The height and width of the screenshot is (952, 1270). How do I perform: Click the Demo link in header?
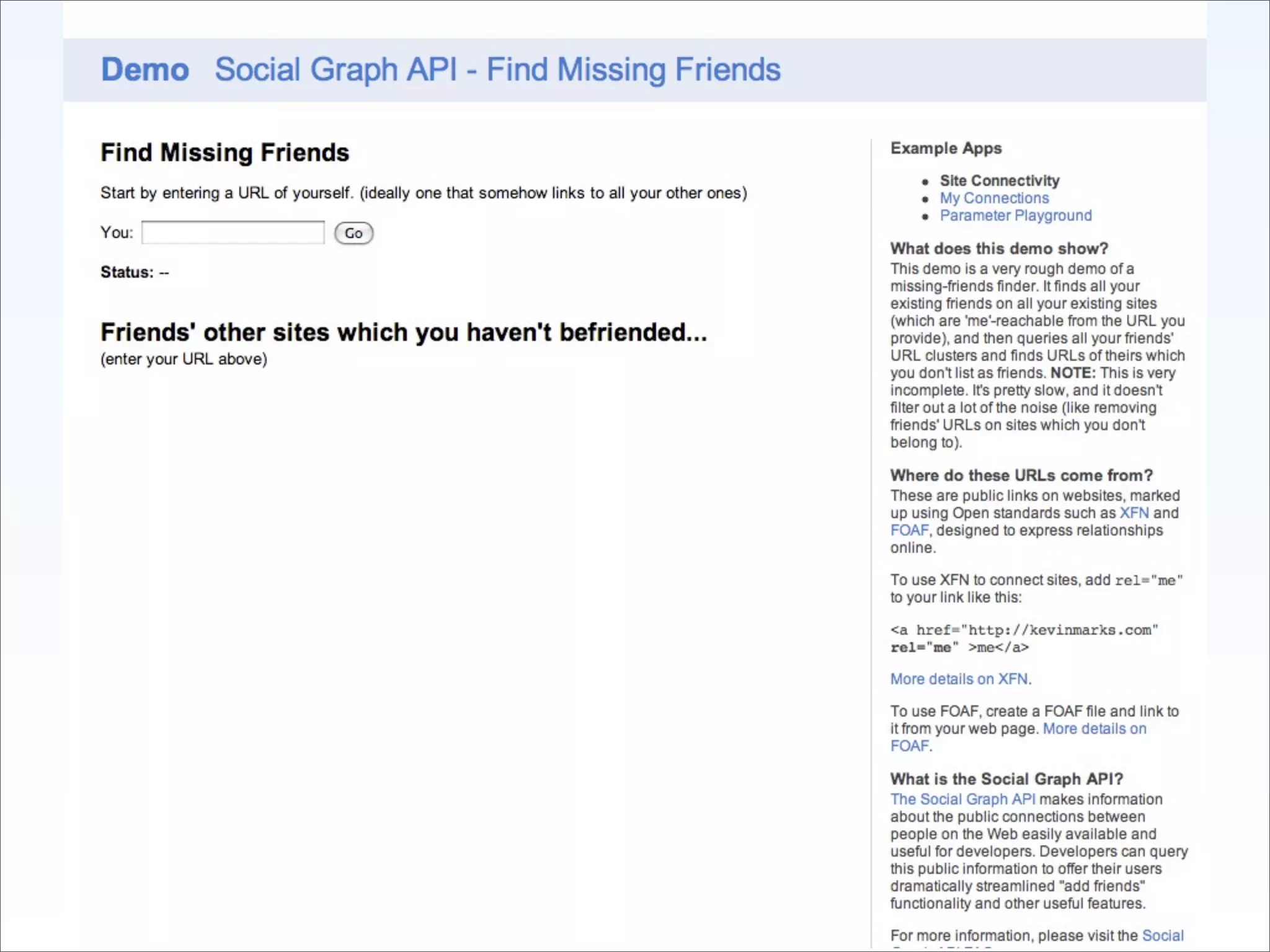pos(144,69)
